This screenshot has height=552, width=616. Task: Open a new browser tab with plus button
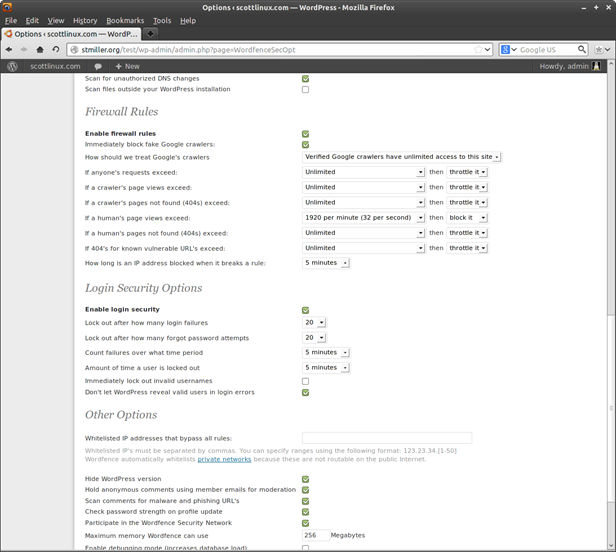(151, 34)
